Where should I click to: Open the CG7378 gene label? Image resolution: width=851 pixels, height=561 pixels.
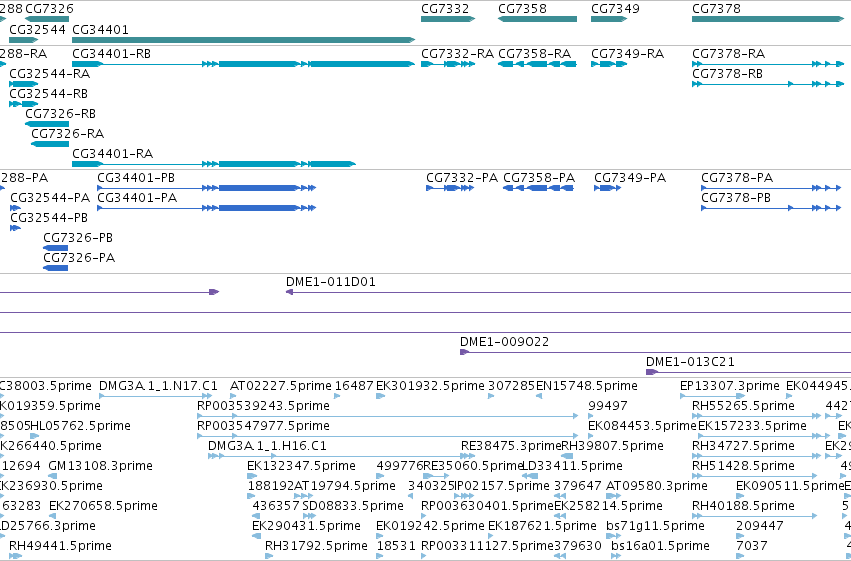click(716, 9)
